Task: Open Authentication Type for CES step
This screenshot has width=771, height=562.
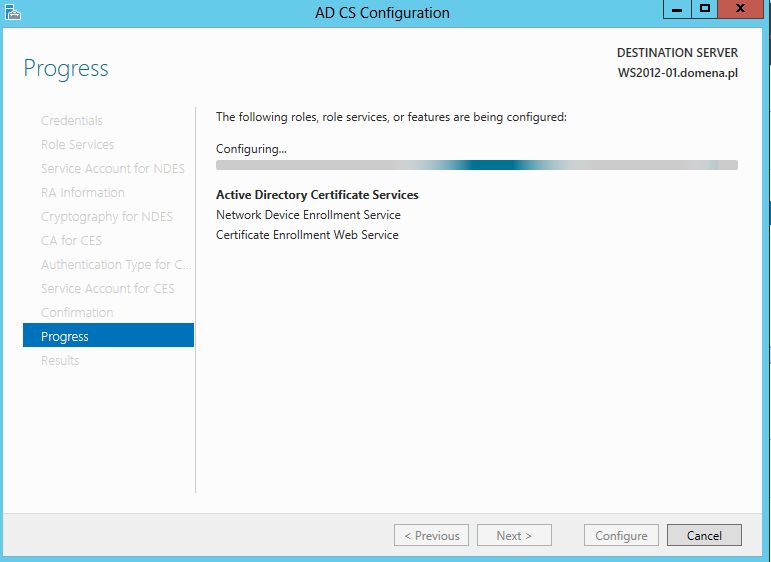Action: pos(116,265)
